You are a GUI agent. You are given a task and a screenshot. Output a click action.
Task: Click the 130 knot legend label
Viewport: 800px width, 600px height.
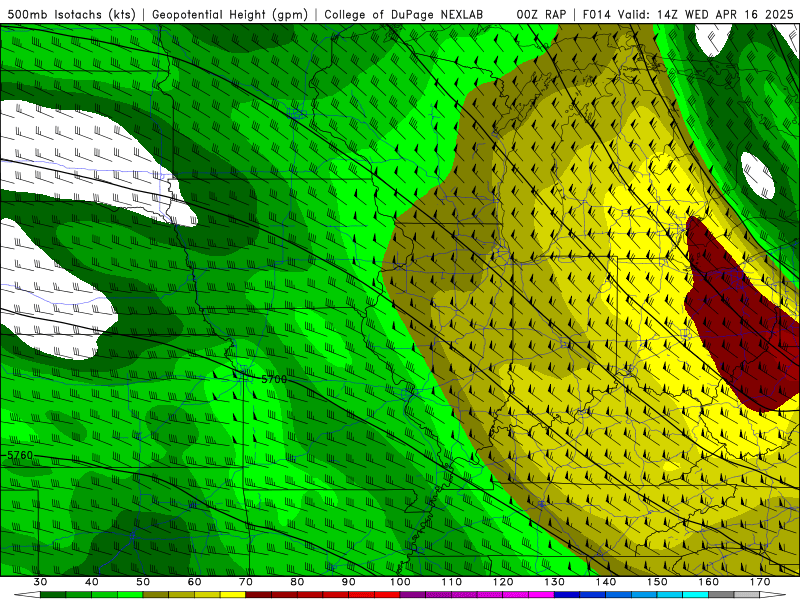click(555, 582)
